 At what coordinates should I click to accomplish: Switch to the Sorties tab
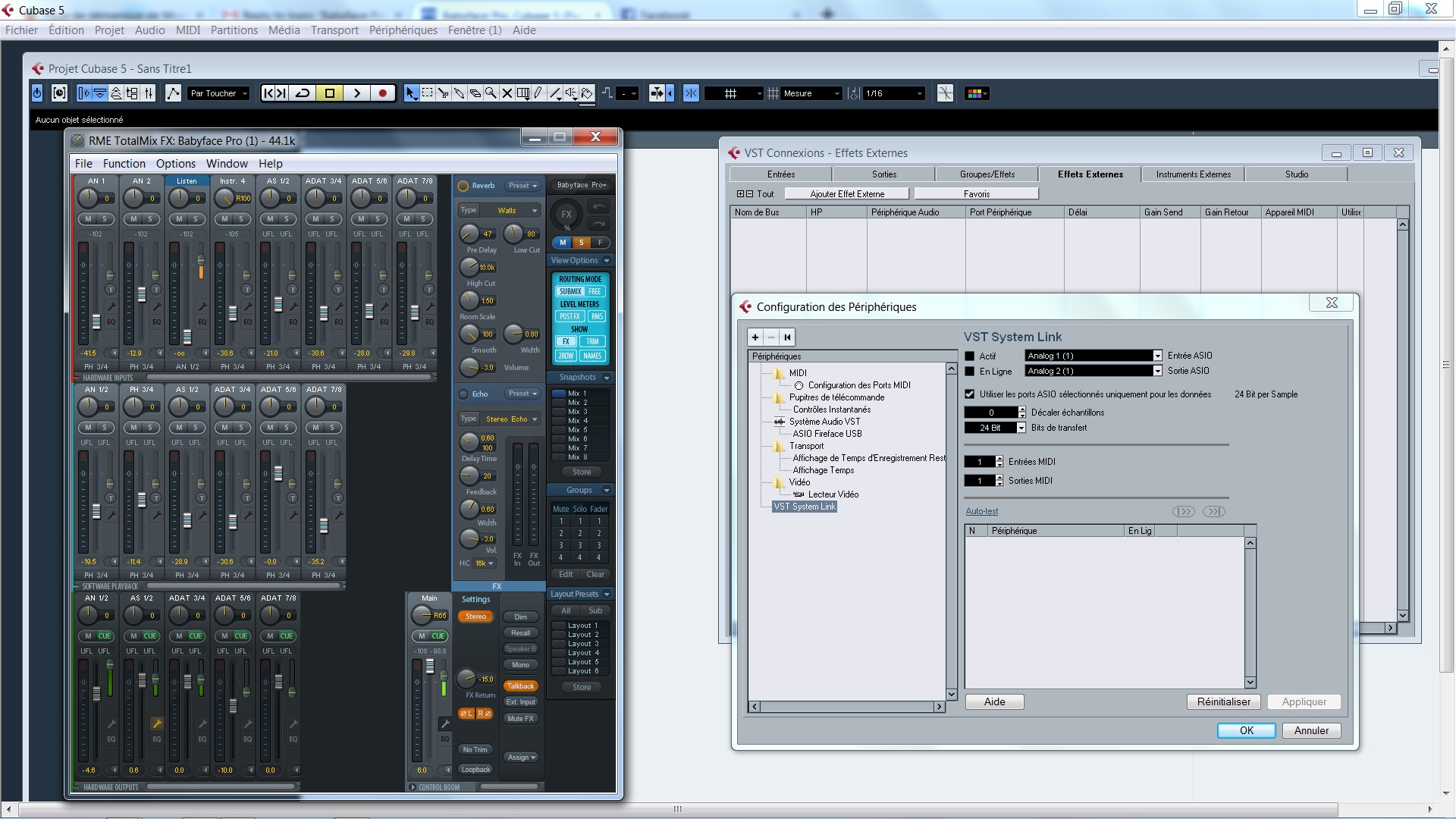(x=884, y=174)
